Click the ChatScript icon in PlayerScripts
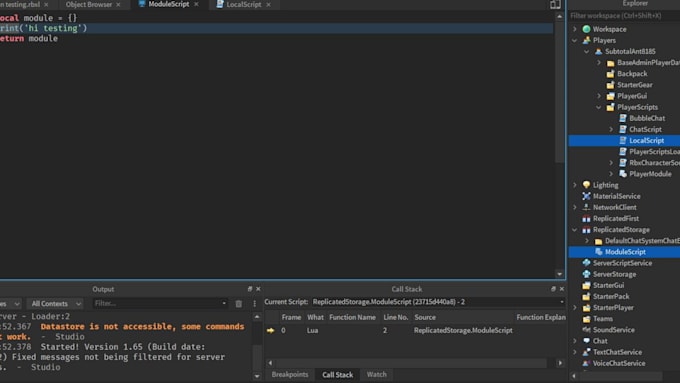The image size is (680, 383). point(623,129)
